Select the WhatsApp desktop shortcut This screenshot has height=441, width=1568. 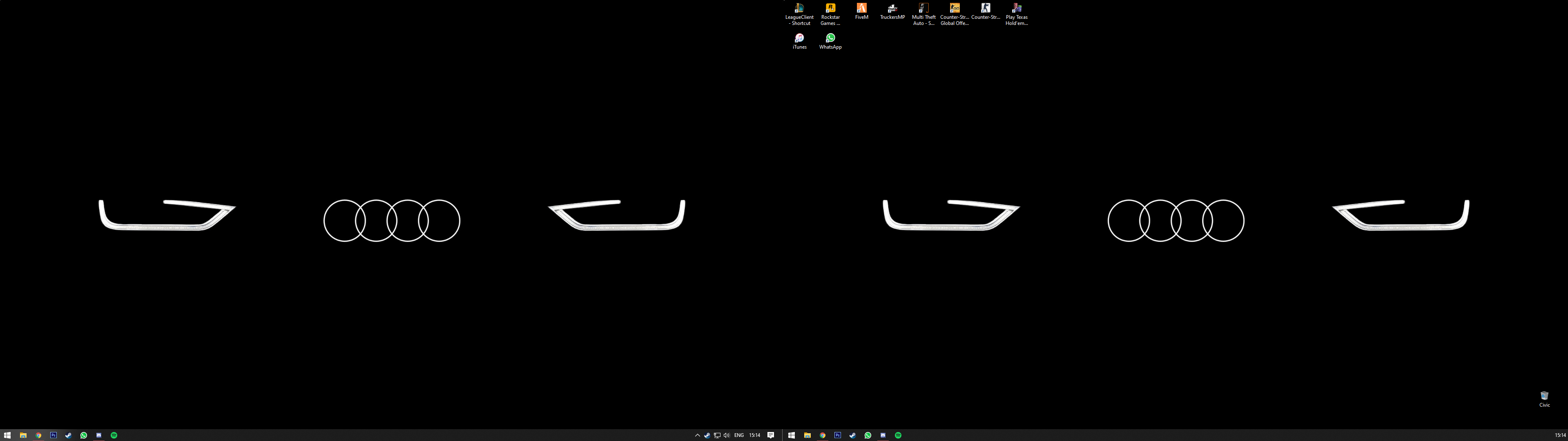point(830,41)
